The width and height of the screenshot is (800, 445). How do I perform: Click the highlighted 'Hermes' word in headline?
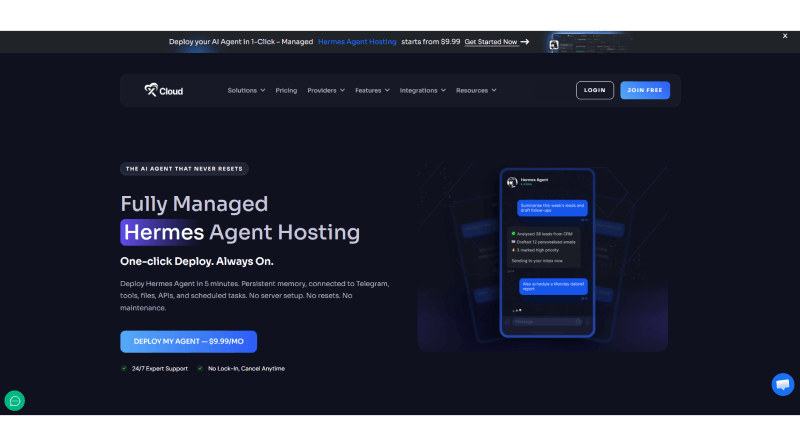tap(163, 233)
